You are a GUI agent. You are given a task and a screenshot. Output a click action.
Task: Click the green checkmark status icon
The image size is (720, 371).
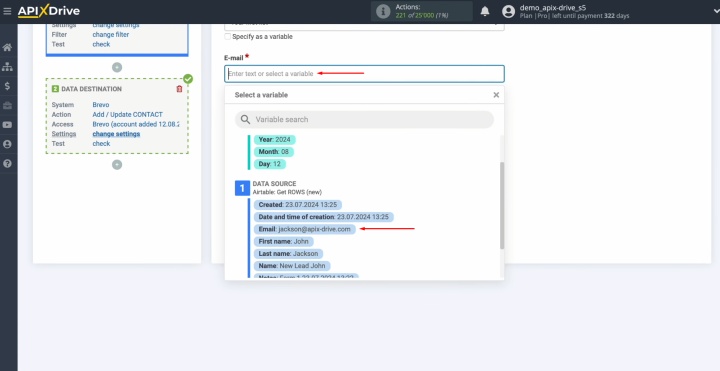pyautogui.click(x=188, y=79)
